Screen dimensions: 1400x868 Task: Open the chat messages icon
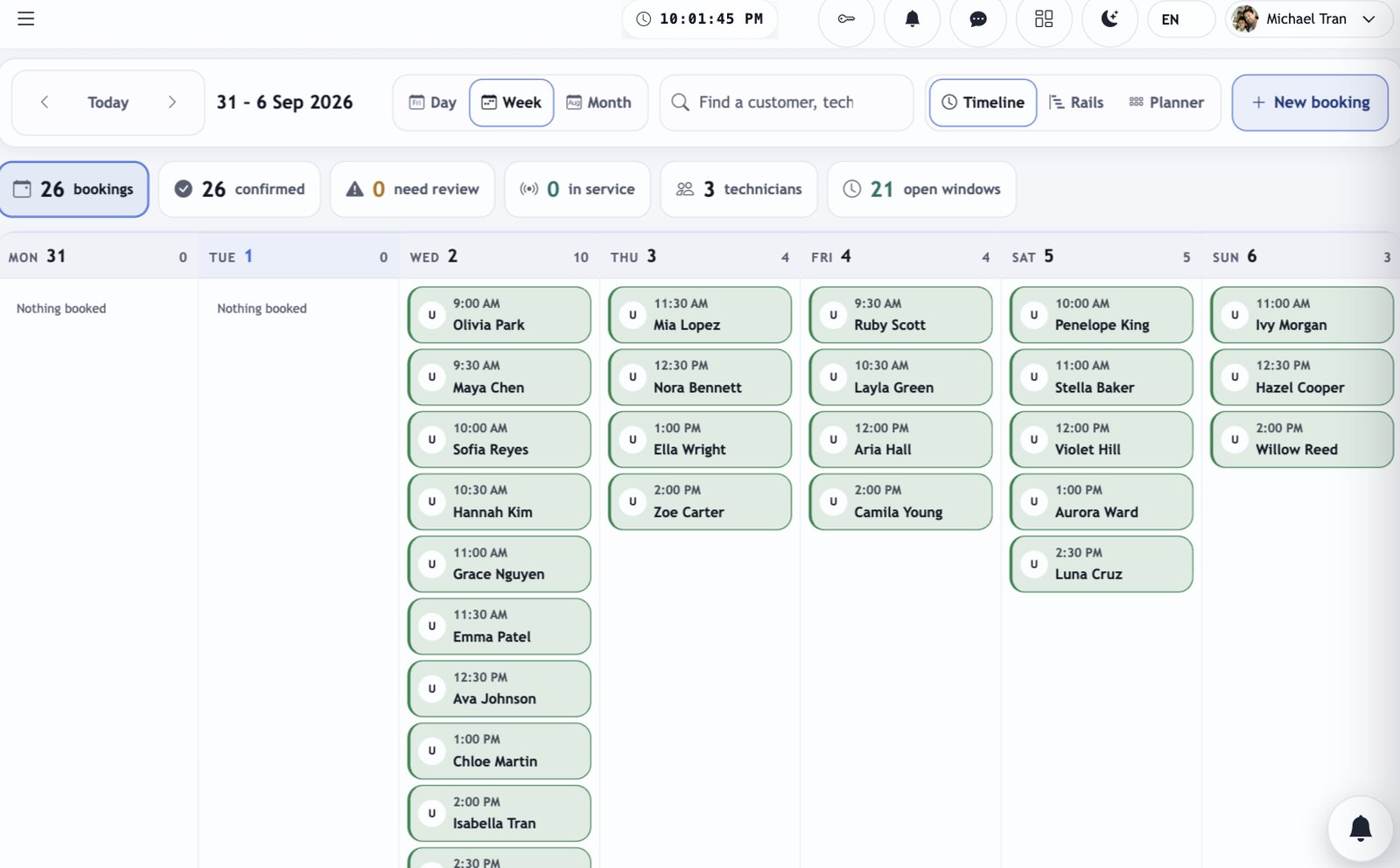(x=978, y=18)
